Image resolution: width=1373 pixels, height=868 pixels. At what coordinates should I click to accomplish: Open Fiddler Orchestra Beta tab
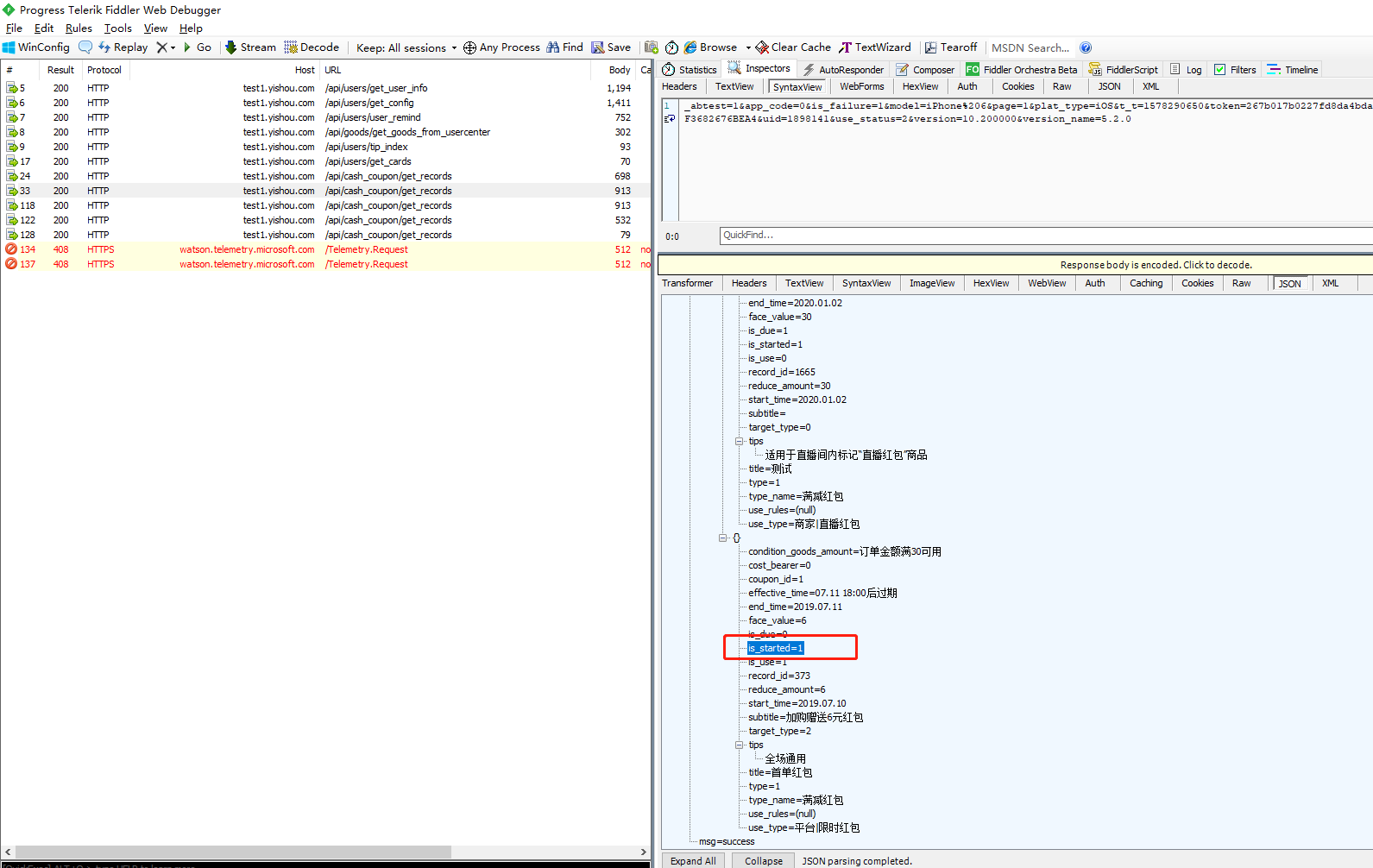pos(1022,70)
